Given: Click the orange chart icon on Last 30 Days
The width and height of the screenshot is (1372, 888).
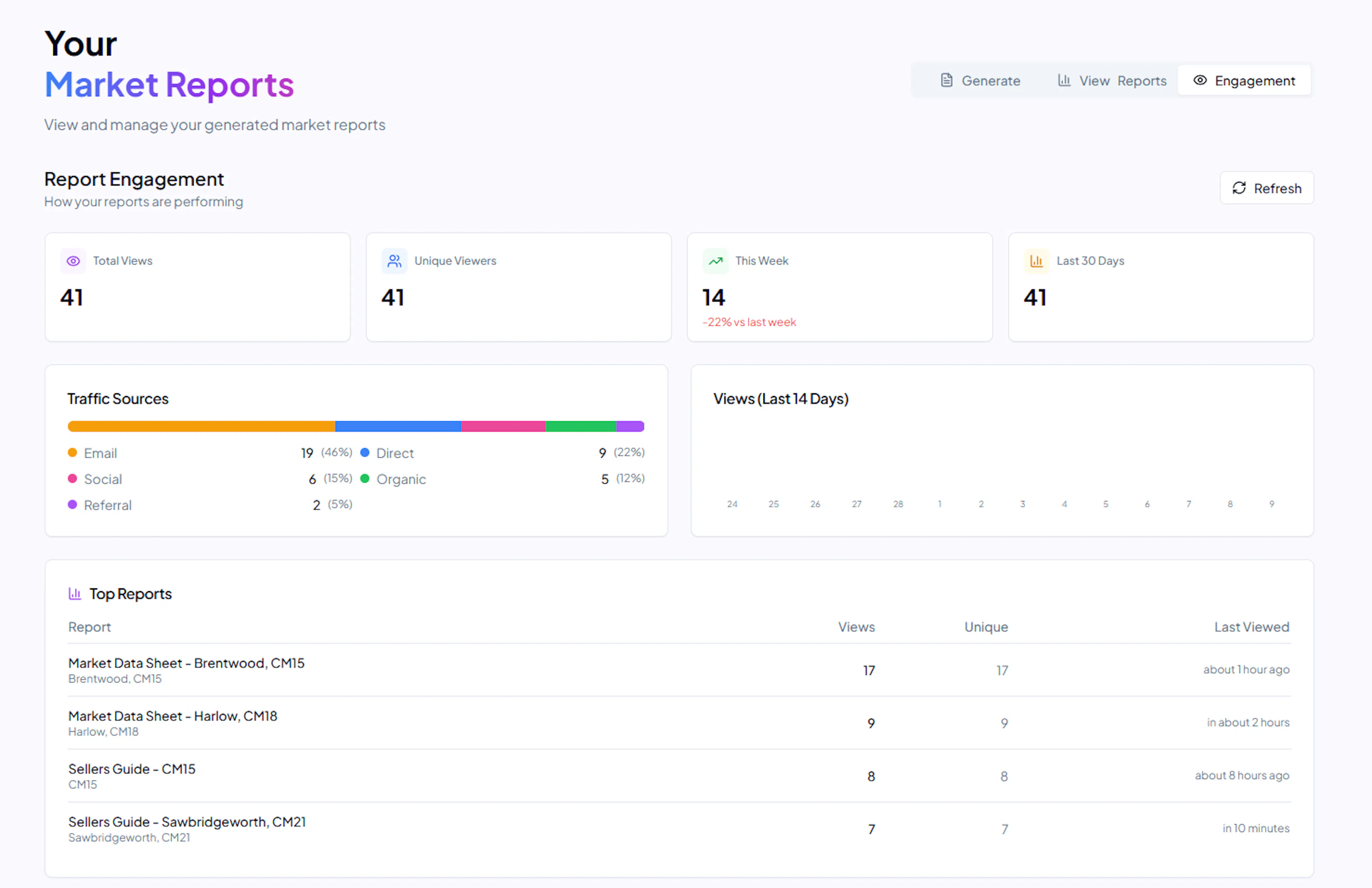Looking at the screenshot, I should click(1036, 261).
